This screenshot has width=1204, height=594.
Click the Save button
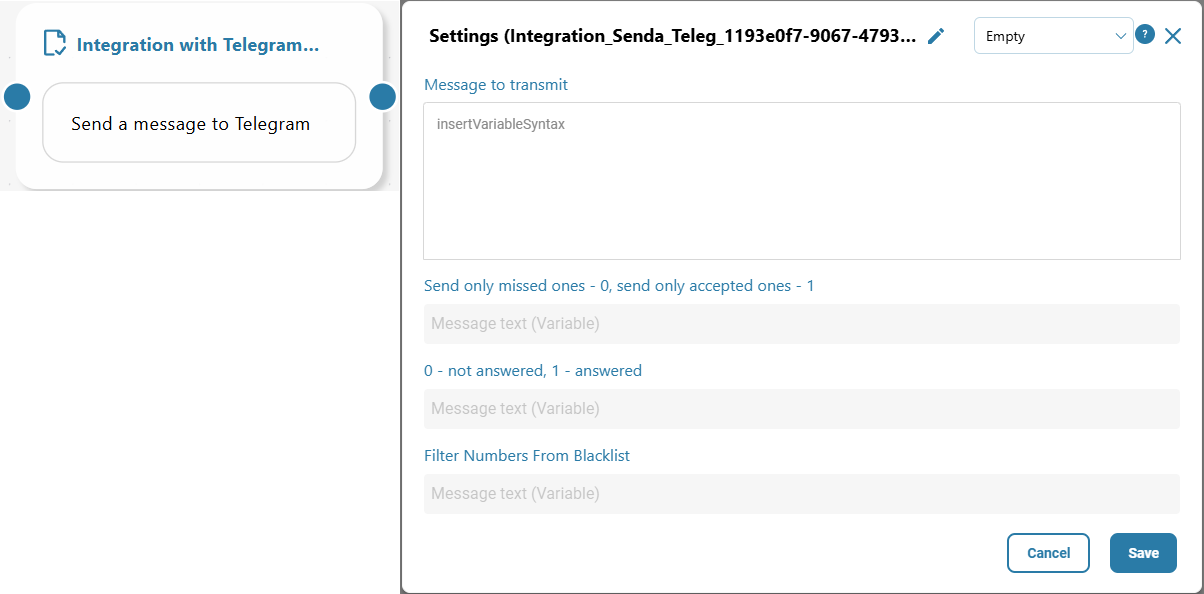click(1143, 553)
